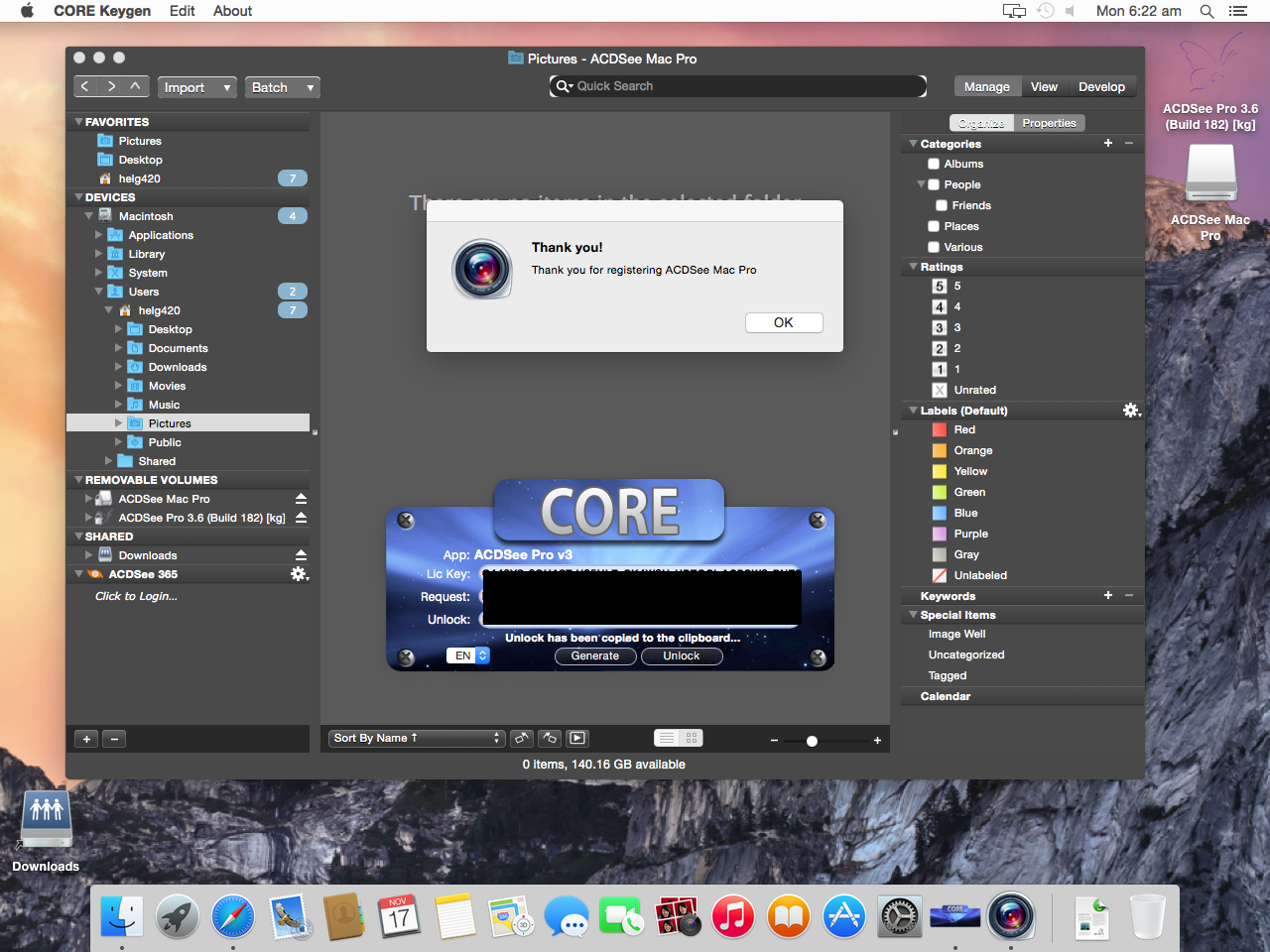Toggle the People category checkbox
1270x952 pixels.
(934, 184)
